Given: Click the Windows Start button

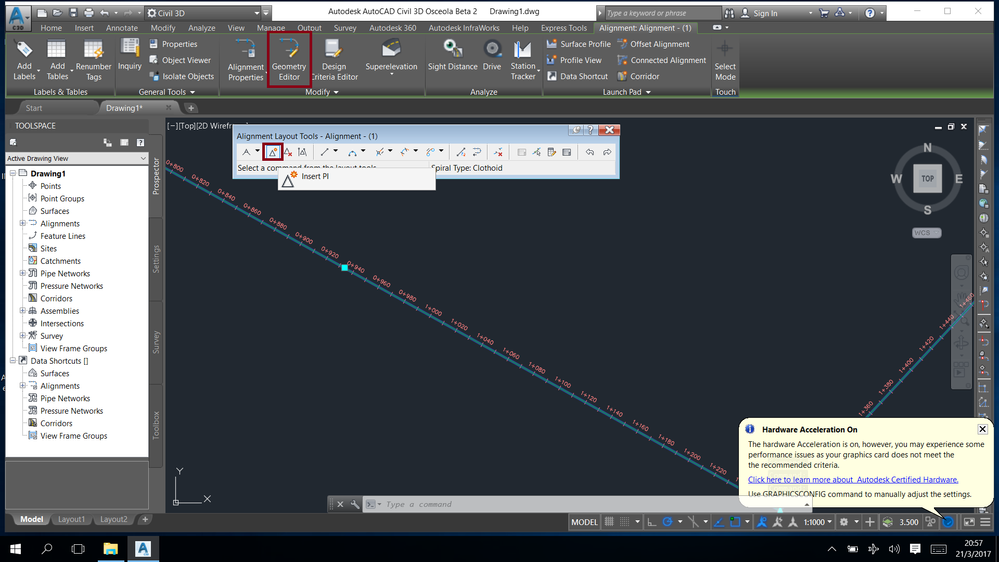Looking at the screenshot, I should coord(15,549).
